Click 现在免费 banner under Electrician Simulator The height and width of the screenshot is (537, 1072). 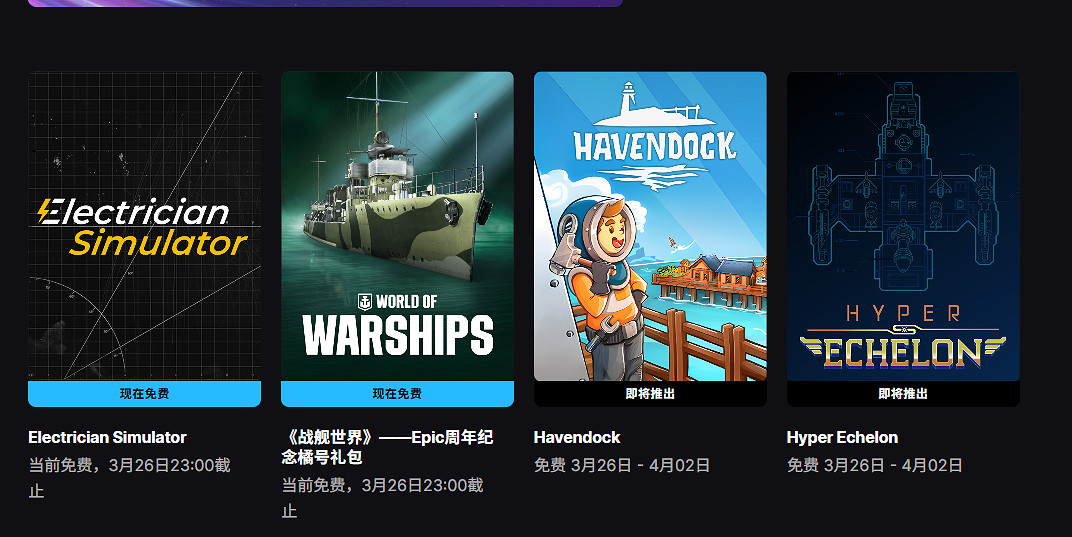pos(144,394)
